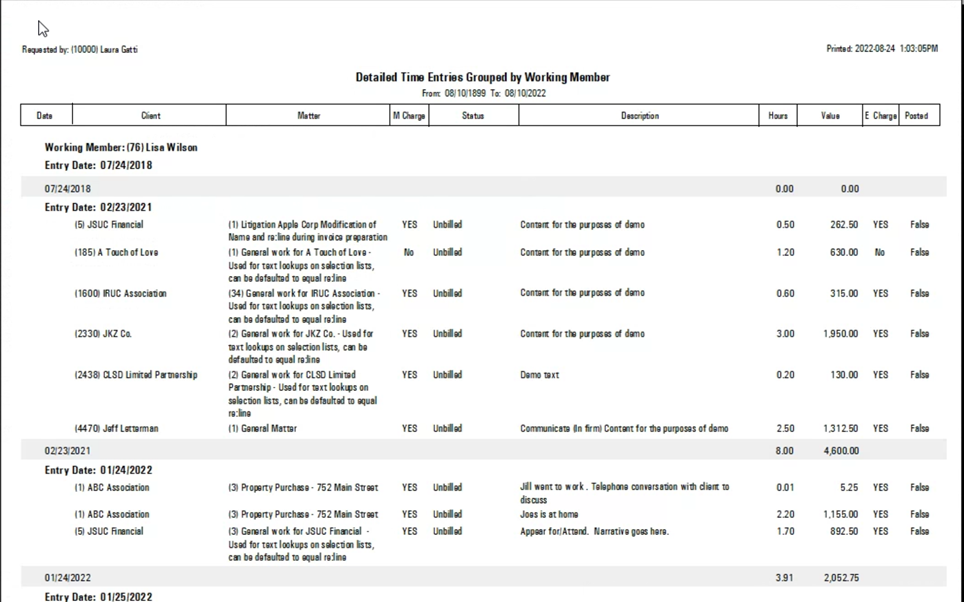Select the (185) A Touch of Love entry

point(116,252)
